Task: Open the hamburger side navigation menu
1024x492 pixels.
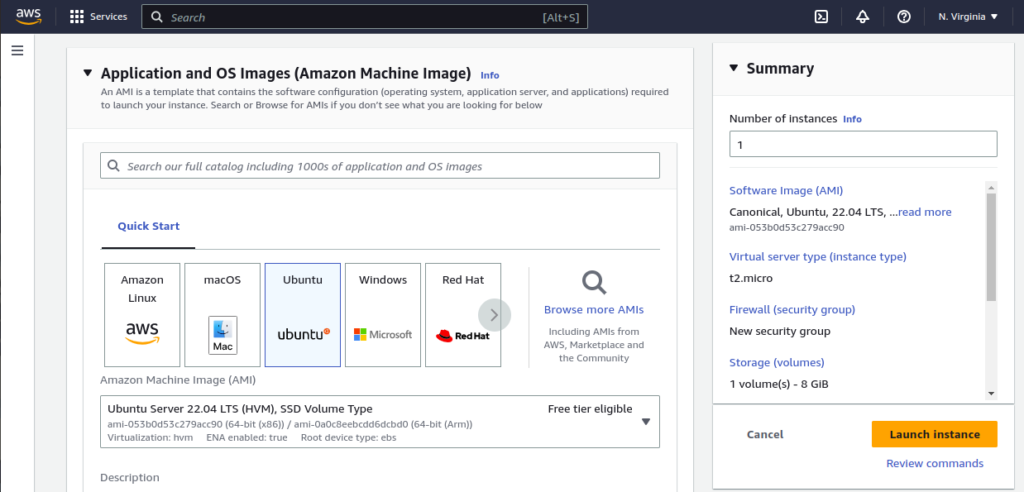Action: click(x=17, y=51)
